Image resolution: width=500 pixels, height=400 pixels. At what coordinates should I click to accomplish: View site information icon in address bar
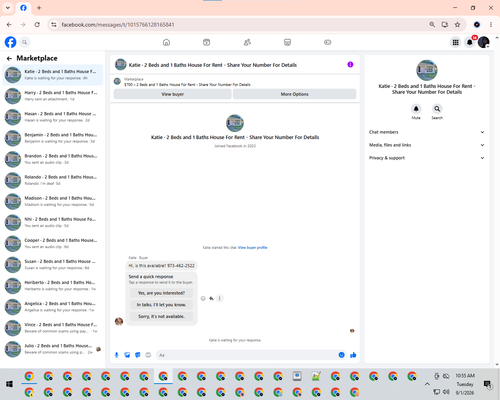pos(54,25)
